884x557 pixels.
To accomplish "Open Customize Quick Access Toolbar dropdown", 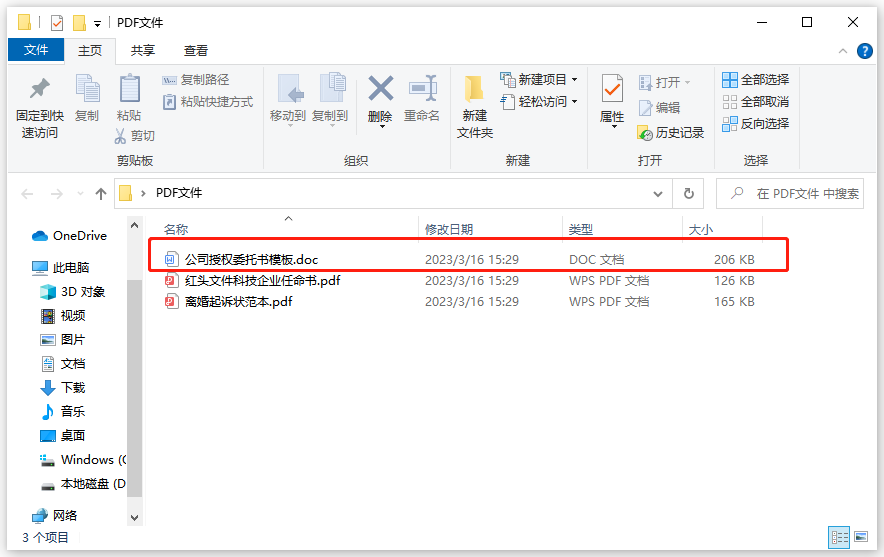I will click(98, 24).
